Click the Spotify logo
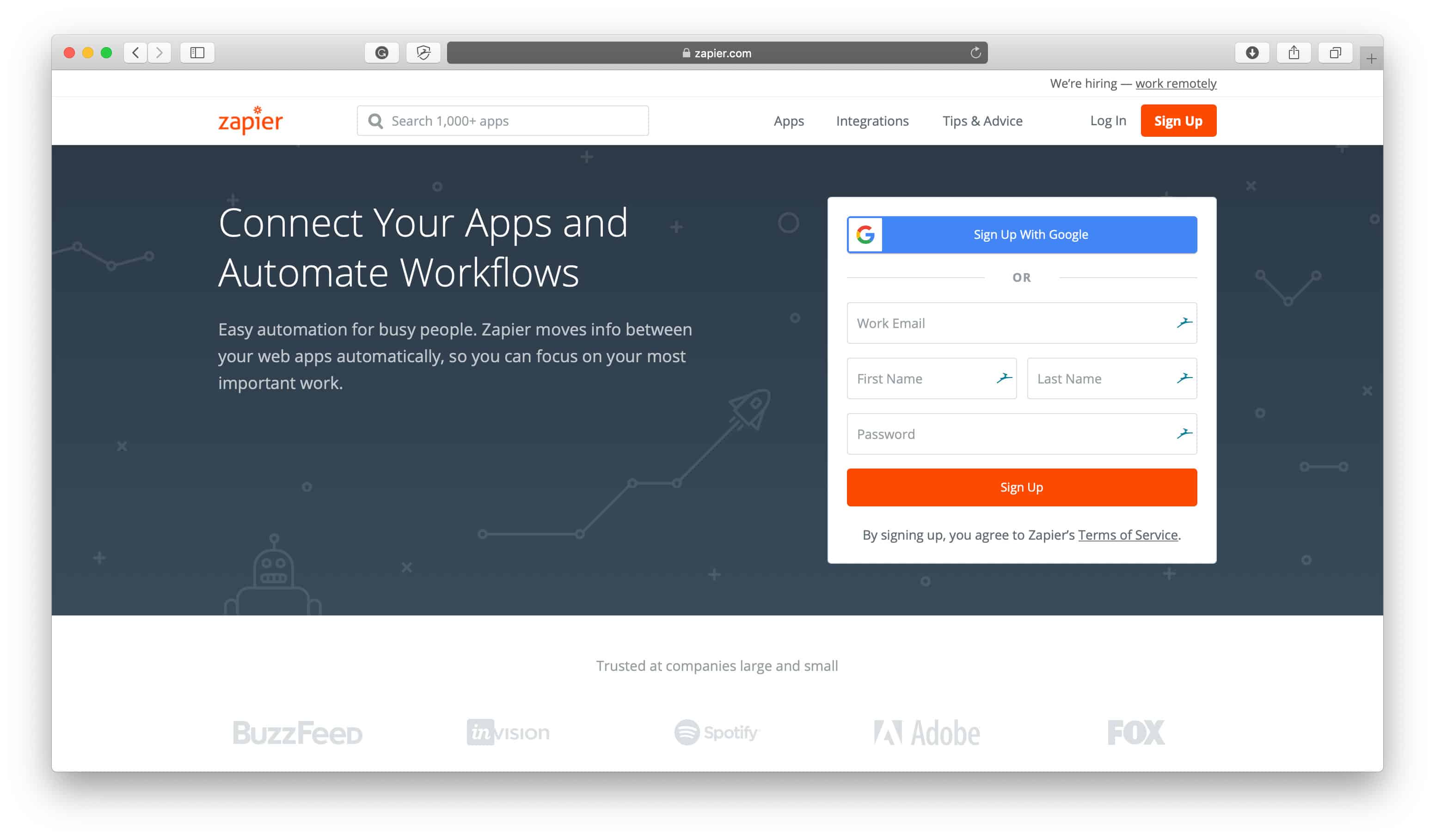1435x840 pixels. (x=717, y=732)
